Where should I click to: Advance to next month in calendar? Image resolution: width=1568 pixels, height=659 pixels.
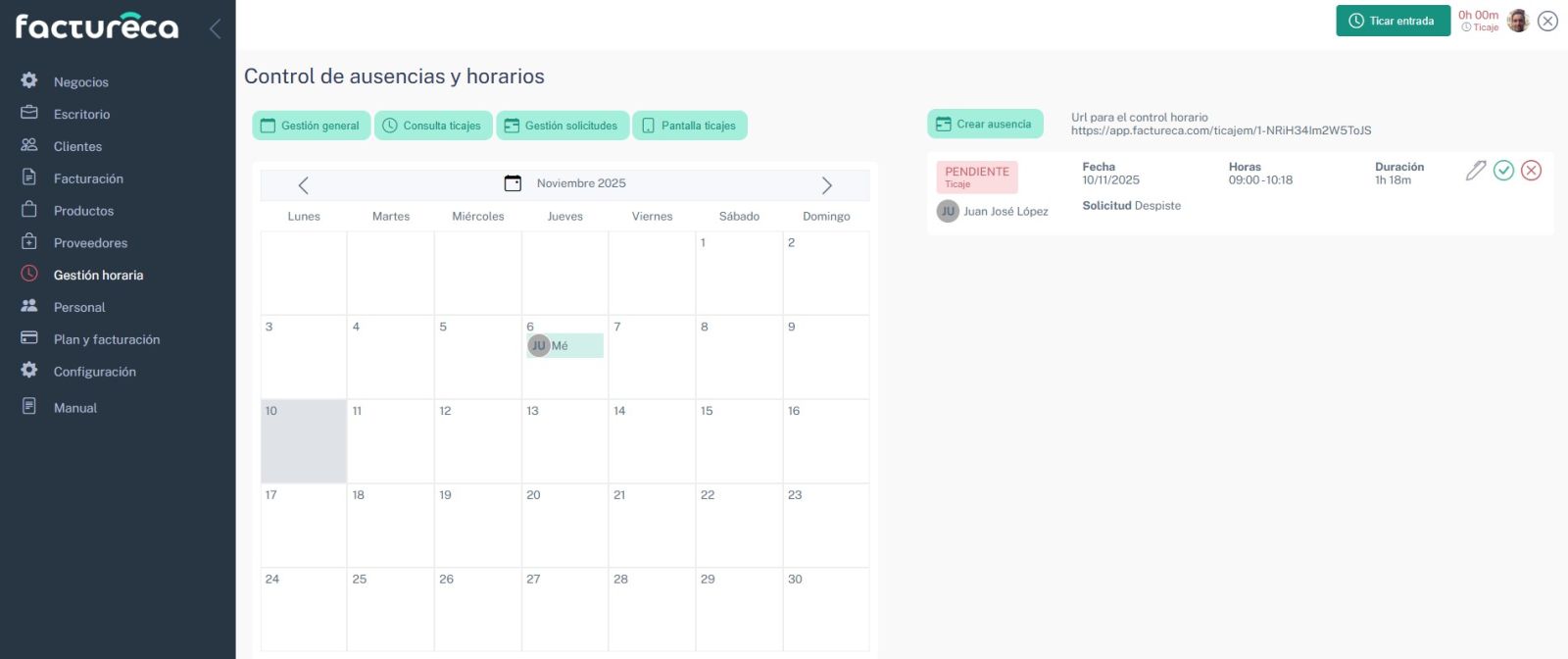[x=826, y=185]
